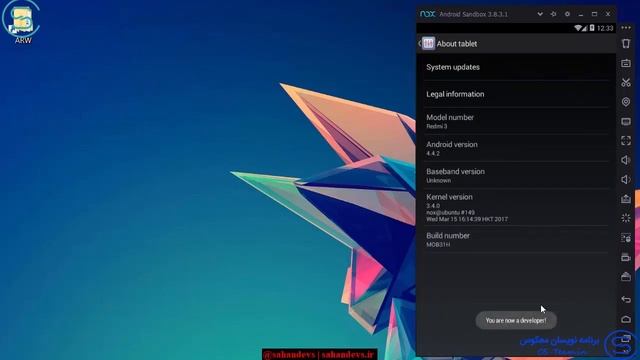This screenshot has width=640, height=360.
Task: Open Nox system settings gear
Action: (x=567, y=14)
